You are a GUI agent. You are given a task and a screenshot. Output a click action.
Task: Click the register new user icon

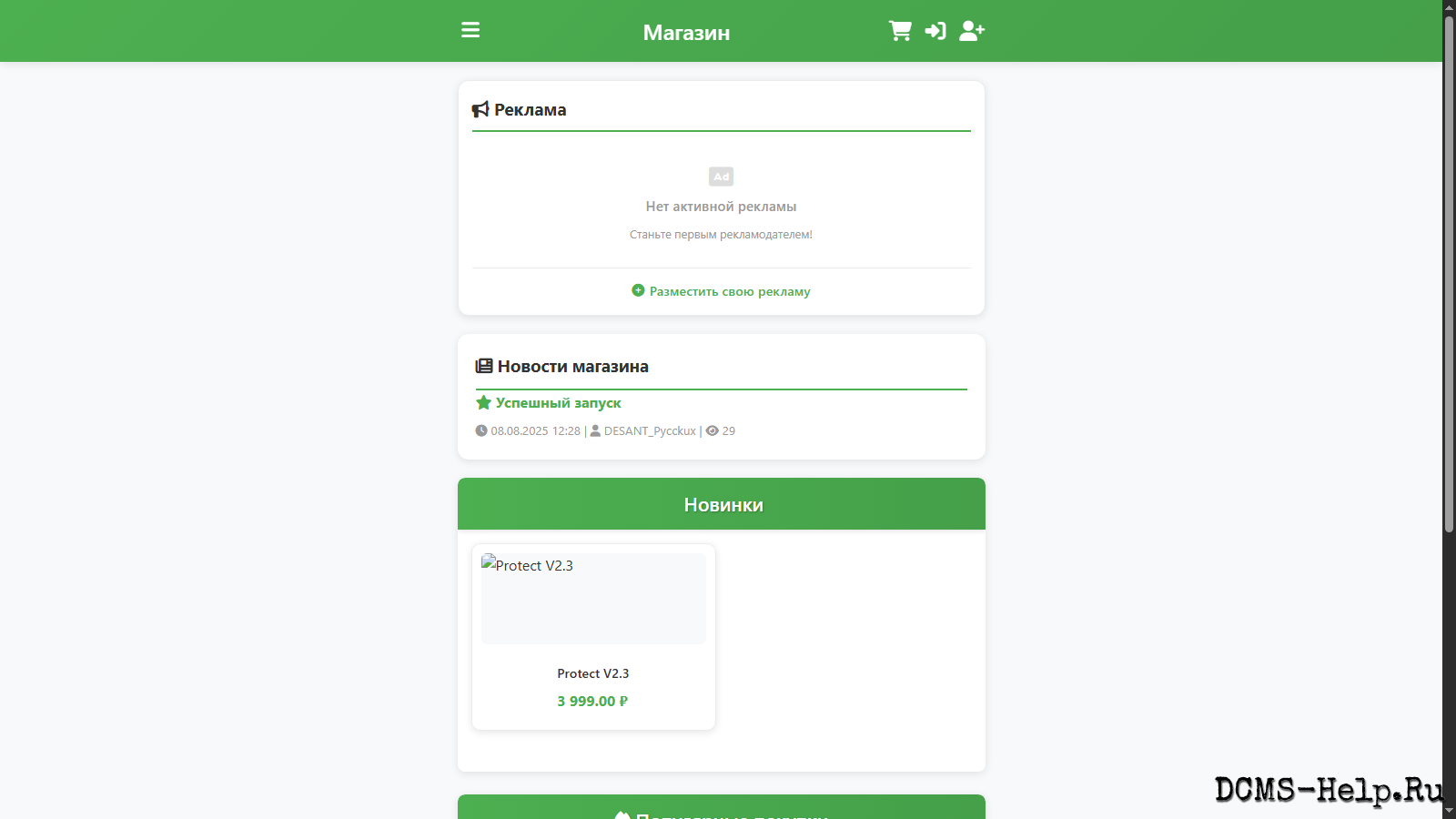point(972,31)
